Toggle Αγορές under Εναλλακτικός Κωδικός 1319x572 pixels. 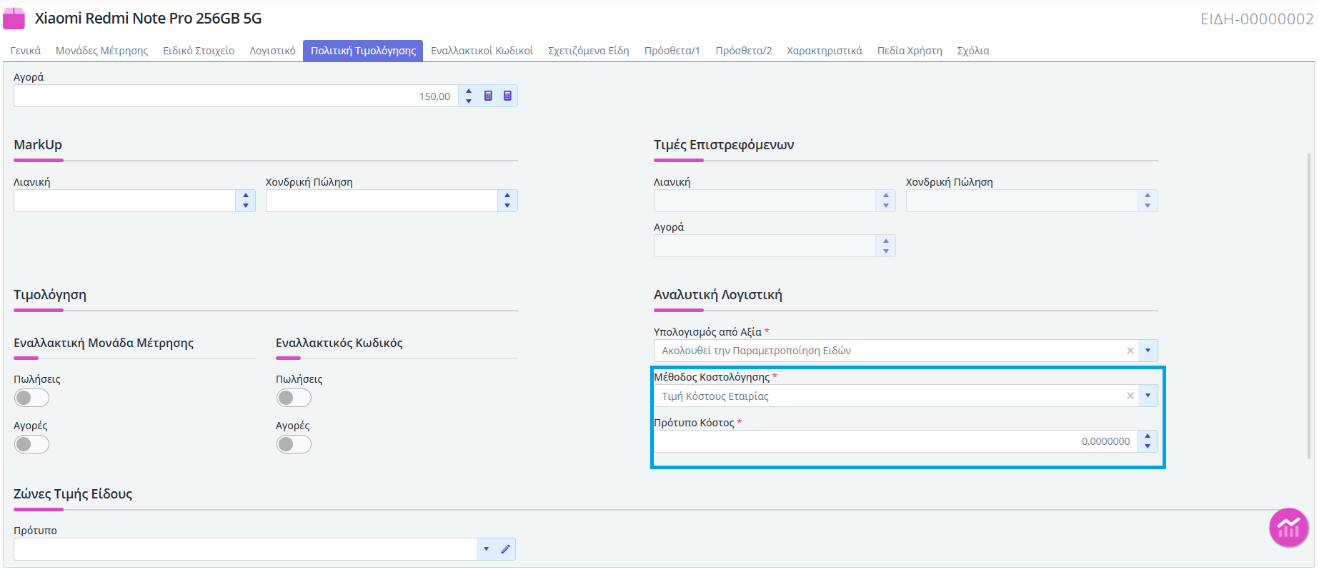[293, 444]
